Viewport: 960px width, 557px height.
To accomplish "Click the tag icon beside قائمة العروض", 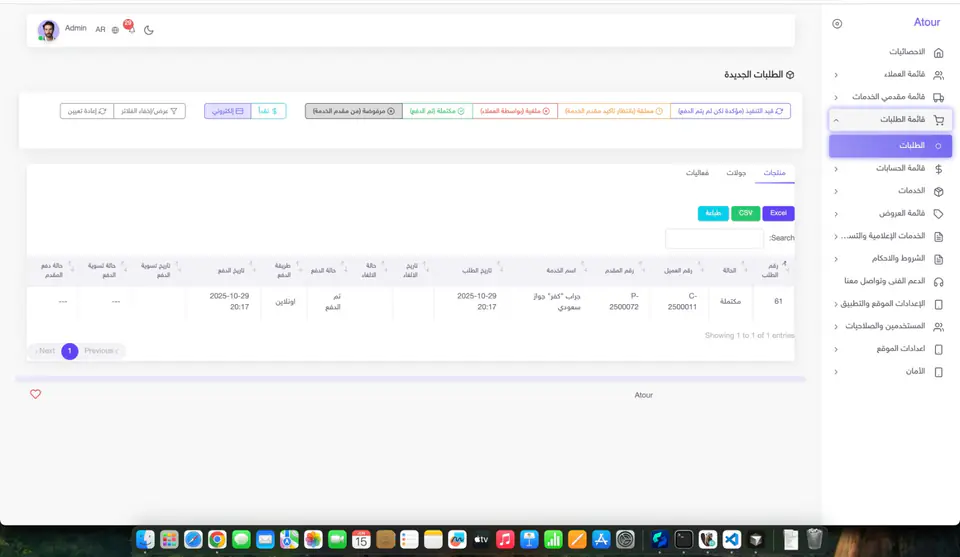I will (x=938, y=214).
